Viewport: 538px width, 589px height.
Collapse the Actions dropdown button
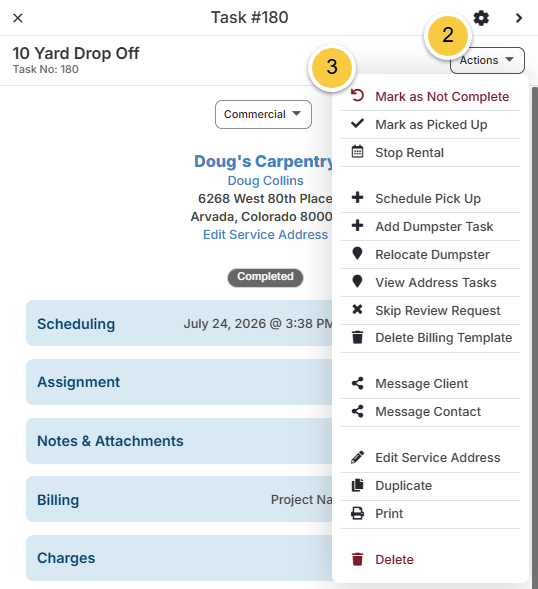click(487, 60)
